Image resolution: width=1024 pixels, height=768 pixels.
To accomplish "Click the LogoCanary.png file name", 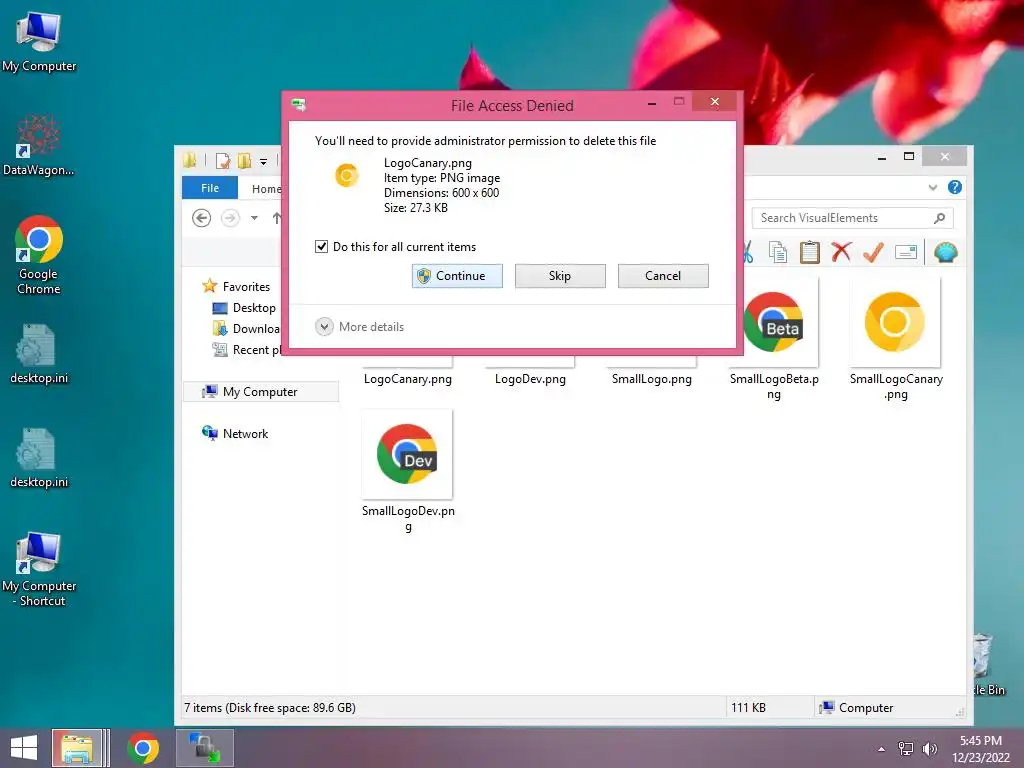I will click(x=408, y=379).
